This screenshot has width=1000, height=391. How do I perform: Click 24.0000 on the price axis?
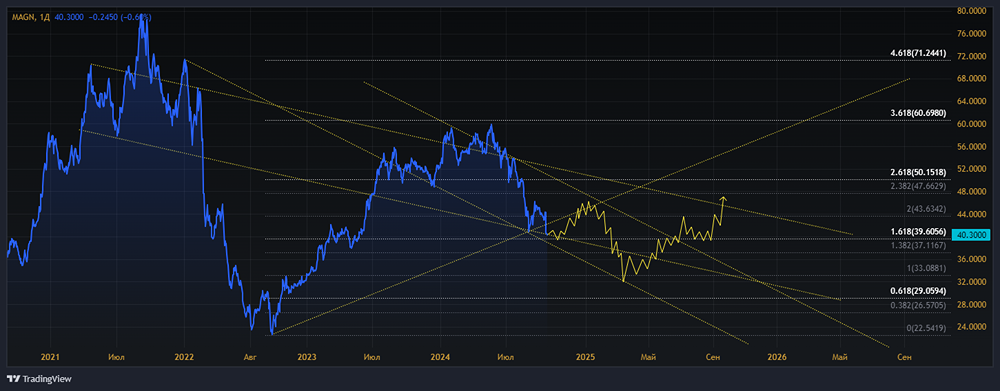[973, 327]
